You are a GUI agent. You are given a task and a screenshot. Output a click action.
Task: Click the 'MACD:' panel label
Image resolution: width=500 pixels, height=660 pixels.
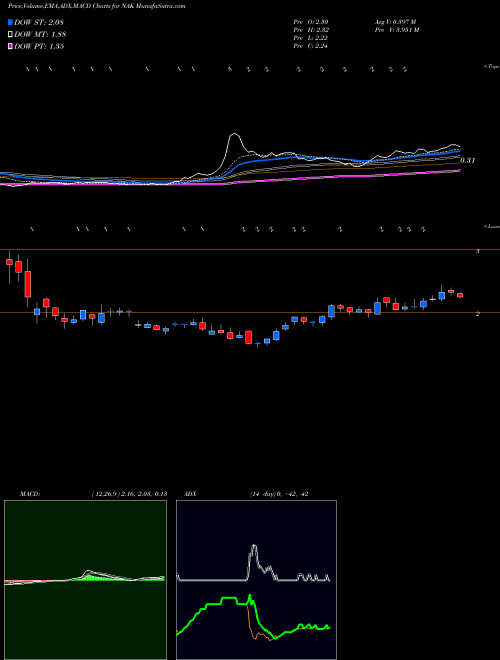[x=29, y=494]
